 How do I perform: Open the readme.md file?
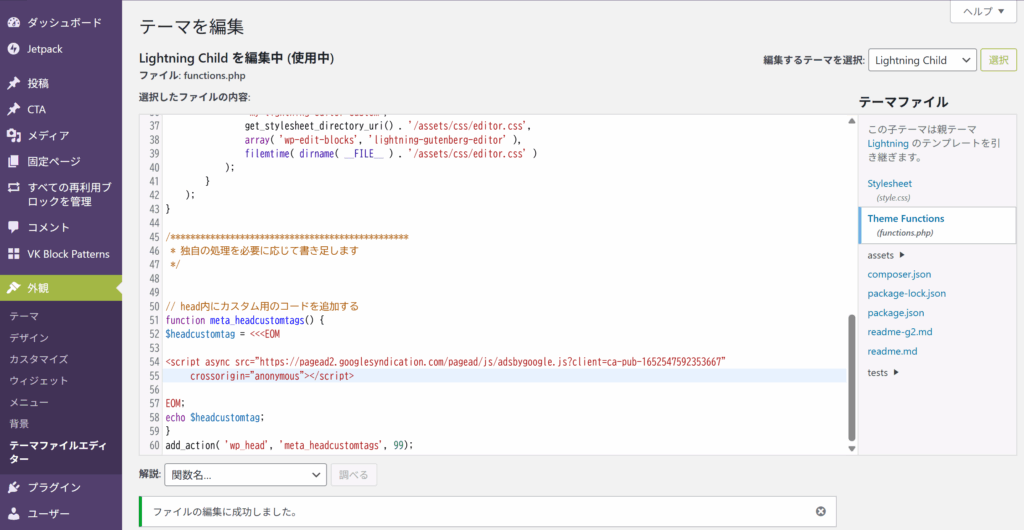point(892,351)
